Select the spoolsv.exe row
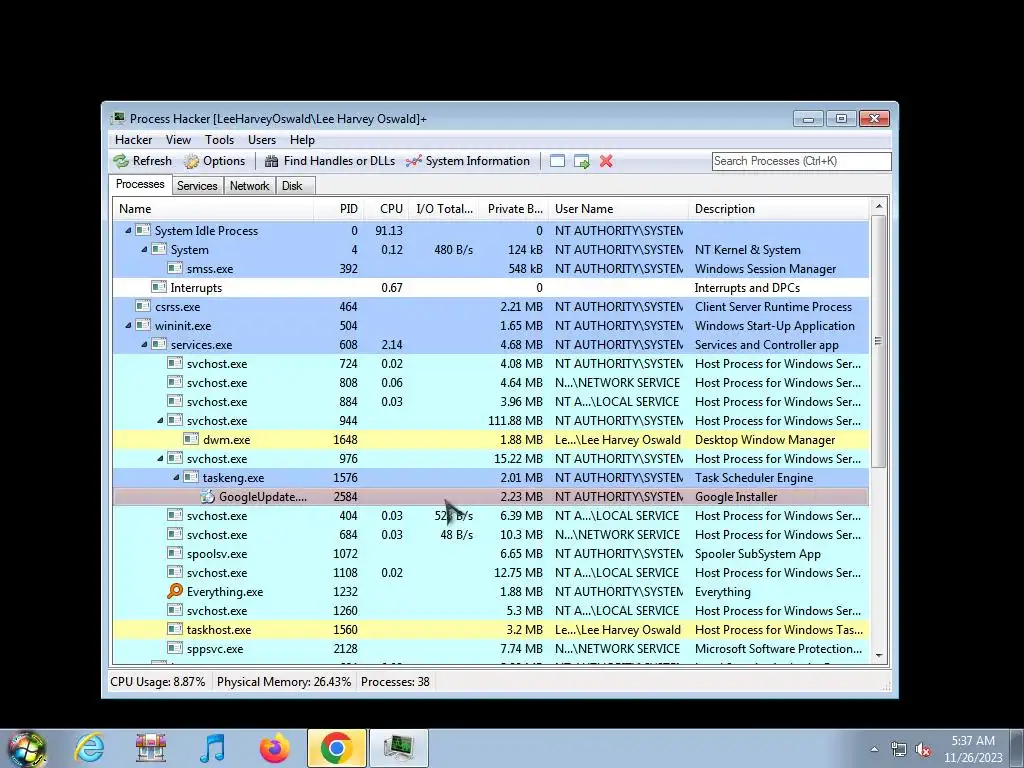Viewport: 1024px width, 768px height. (491, 554)
